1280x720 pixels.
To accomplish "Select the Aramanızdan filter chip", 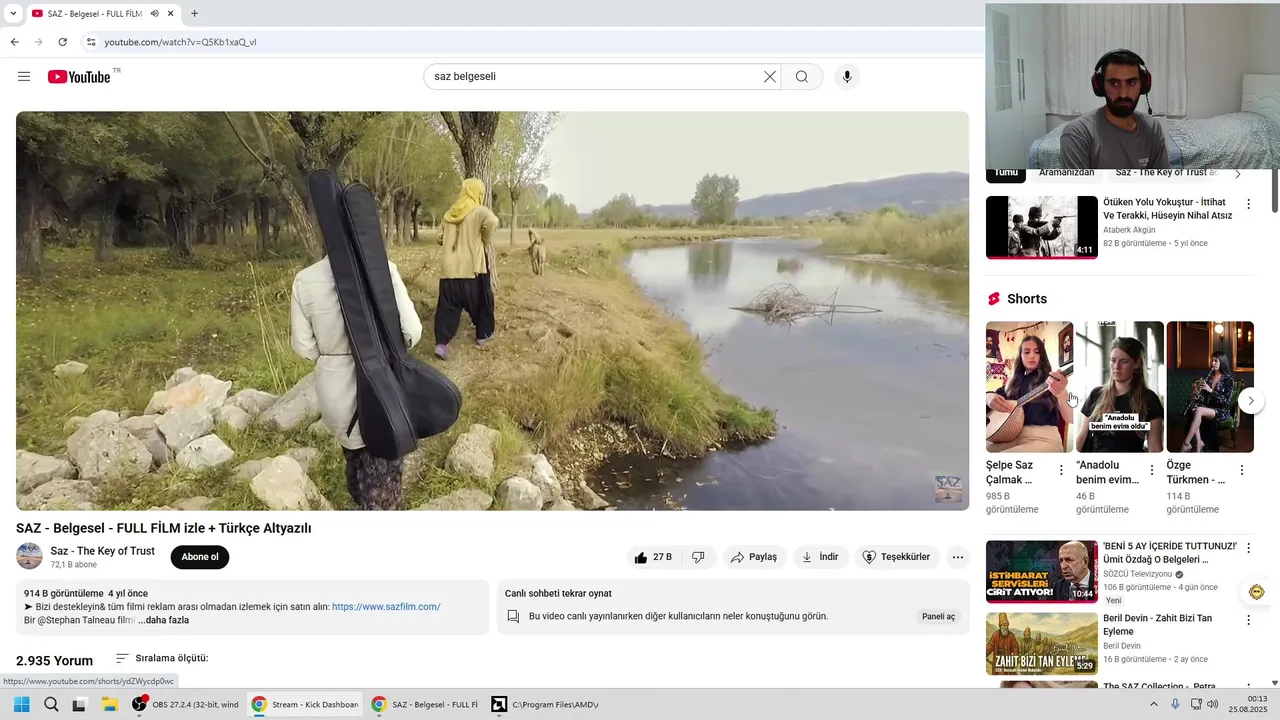I will coord(1066,174).
